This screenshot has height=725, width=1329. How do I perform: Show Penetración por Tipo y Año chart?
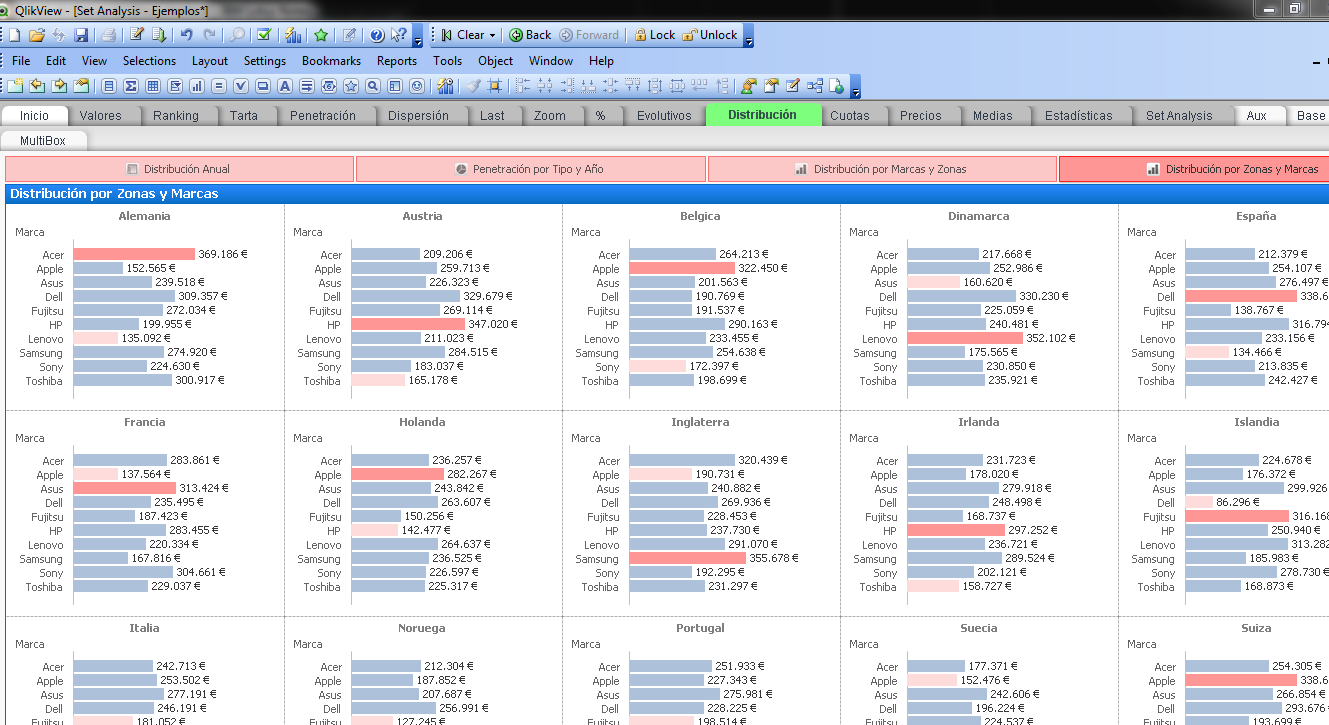click(531, 169)
